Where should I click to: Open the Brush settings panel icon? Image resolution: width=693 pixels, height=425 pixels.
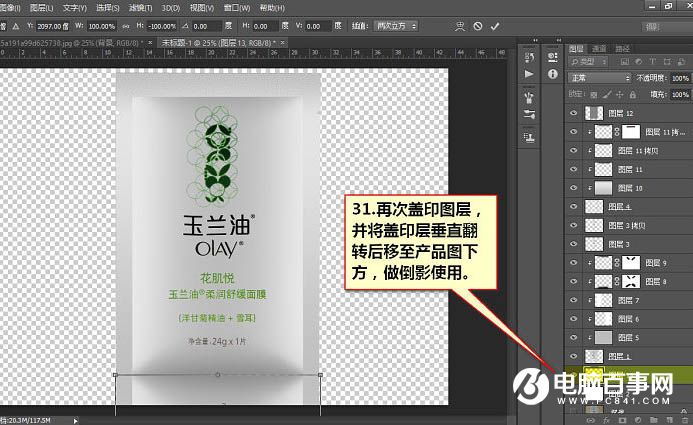[529, 114]
